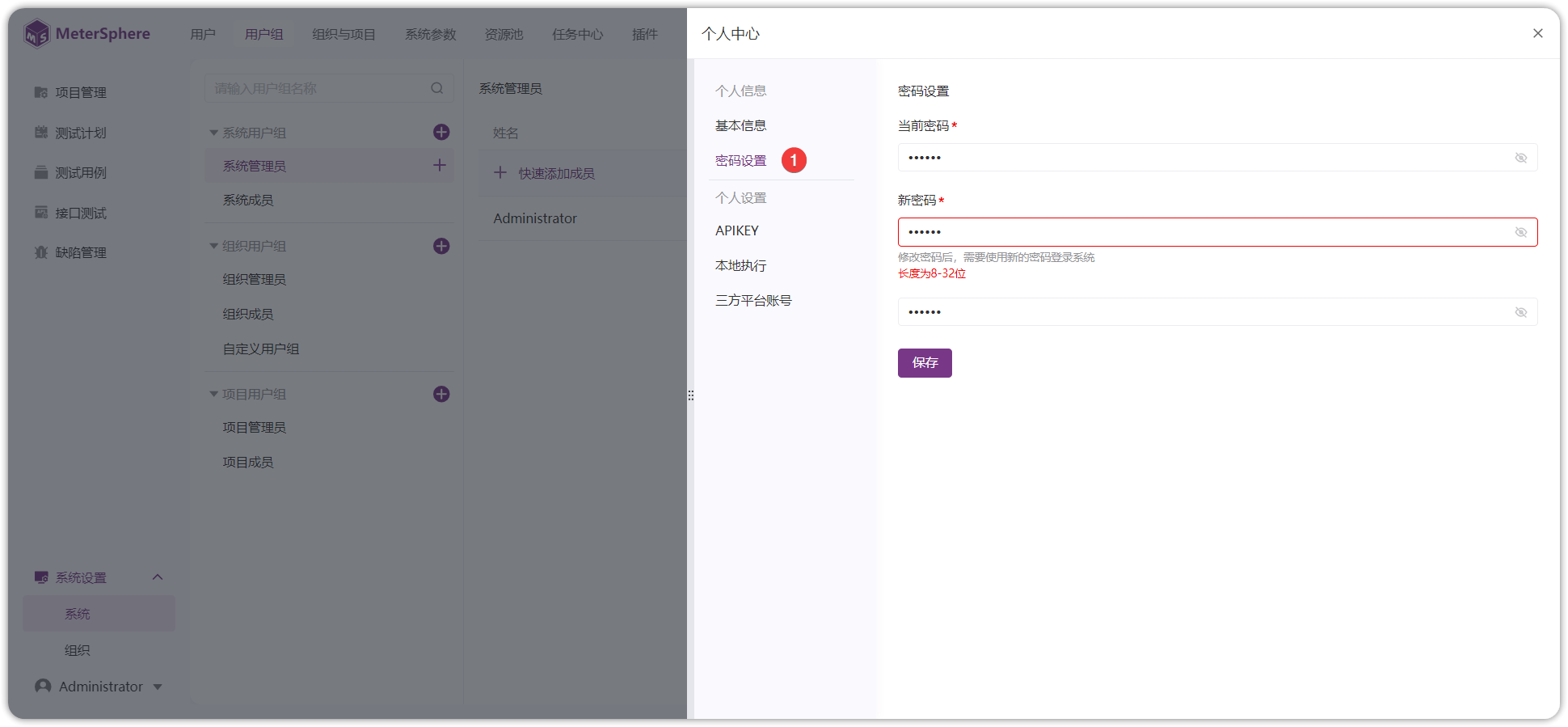The height and width of the screenshot is (727, 1568).
Task: Click the panel resize handle dots
Action: 691,395
